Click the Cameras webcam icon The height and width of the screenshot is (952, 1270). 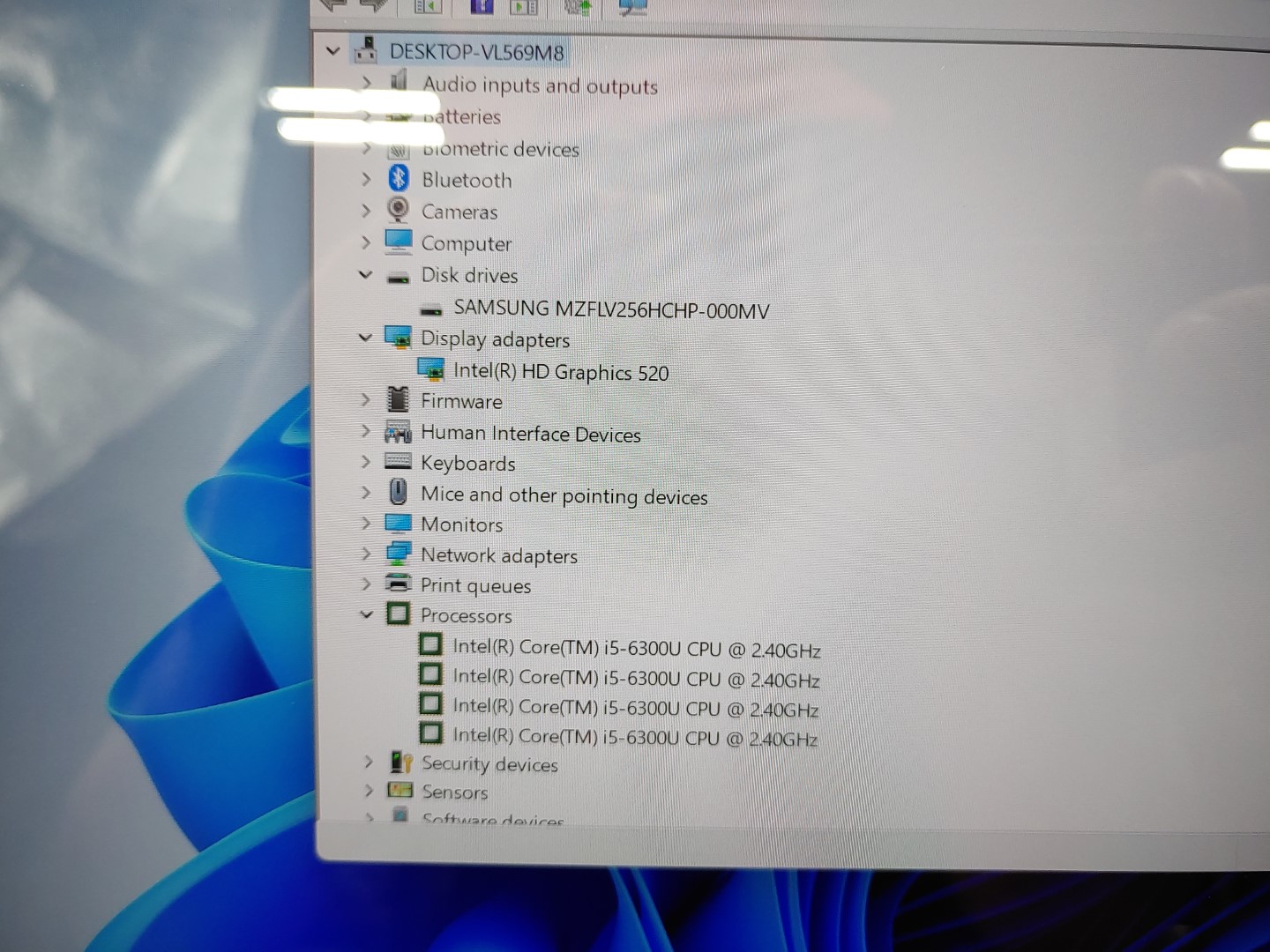[399, 211]
